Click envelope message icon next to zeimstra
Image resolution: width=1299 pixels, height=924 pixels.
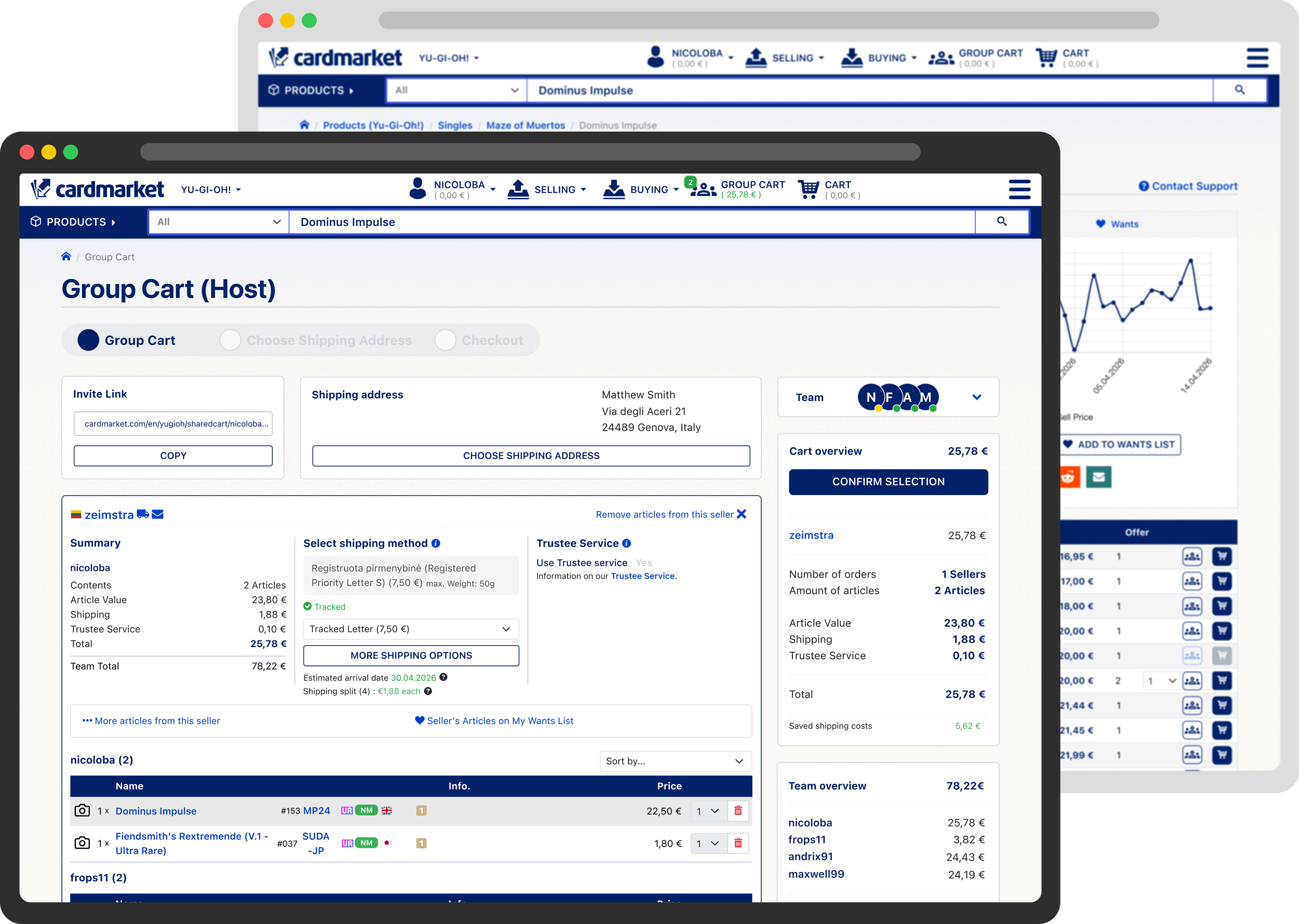point(157,514)
